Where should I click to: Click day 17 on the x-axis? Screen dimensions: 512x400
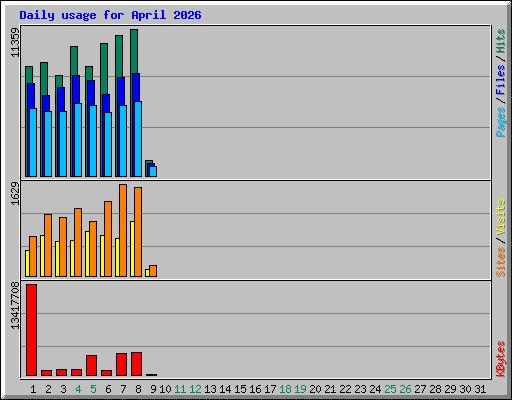pyautogui.click(x=270, y=389)
